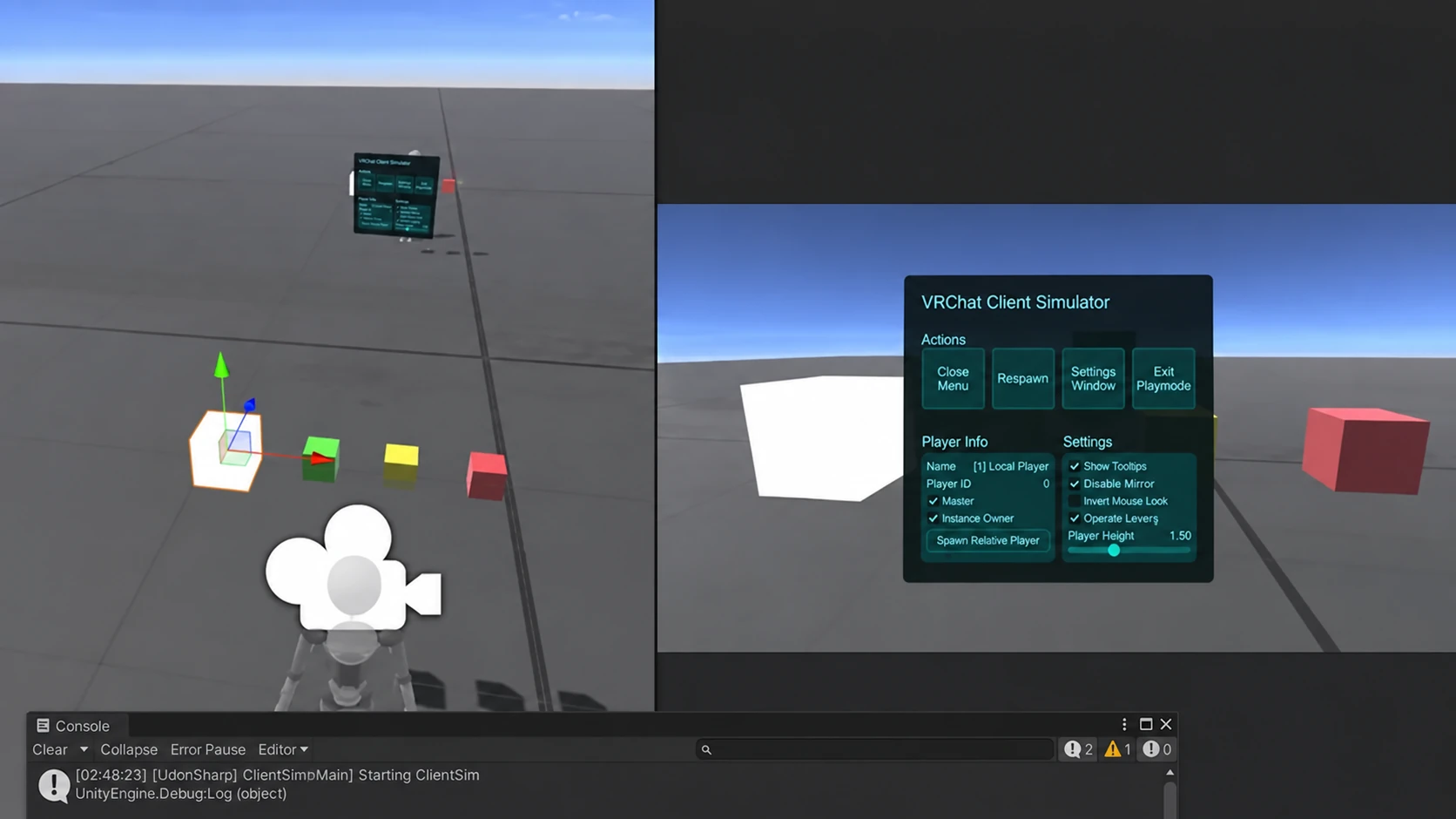Click the red cube in Game view

pyautogui.click(x=1366, y=450)
